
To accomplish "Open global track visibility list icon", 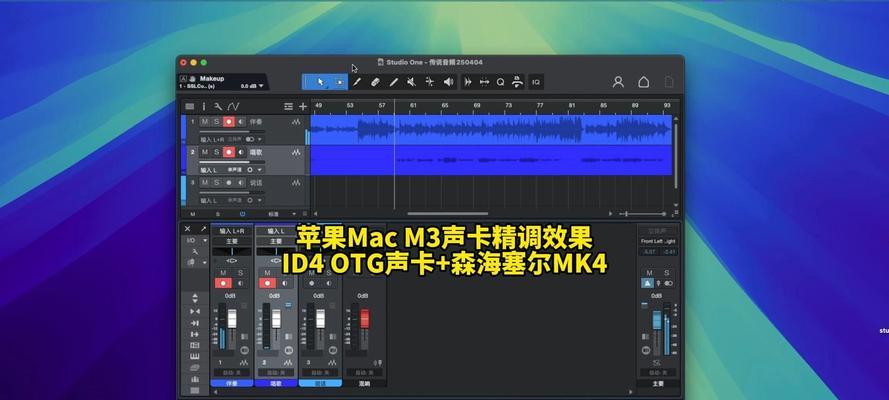I will click(x=289, y=107).
